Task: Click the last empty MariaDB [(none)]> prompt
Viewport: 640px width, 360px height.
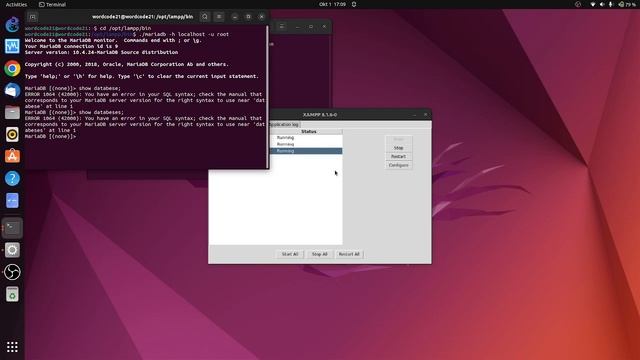Action: tap(51, 136)
